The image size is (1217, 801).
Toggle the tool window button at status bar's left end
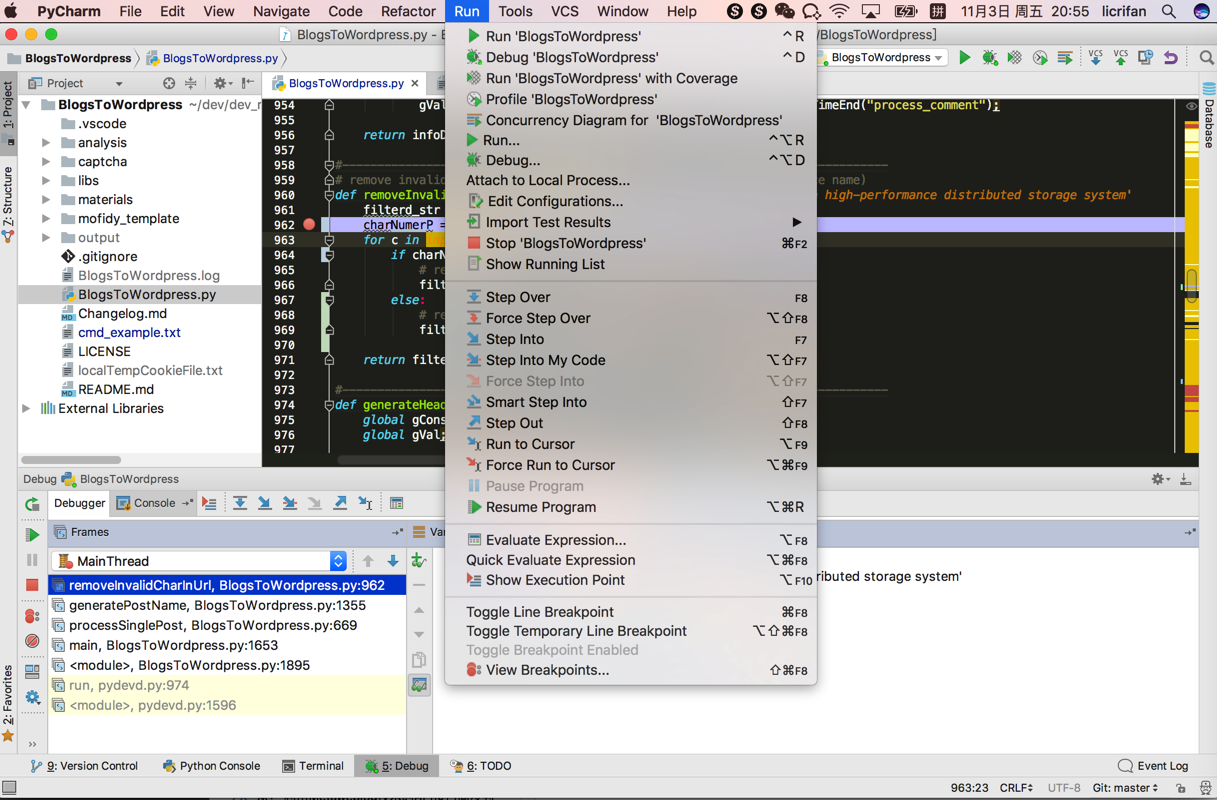(x=9, y=789)
